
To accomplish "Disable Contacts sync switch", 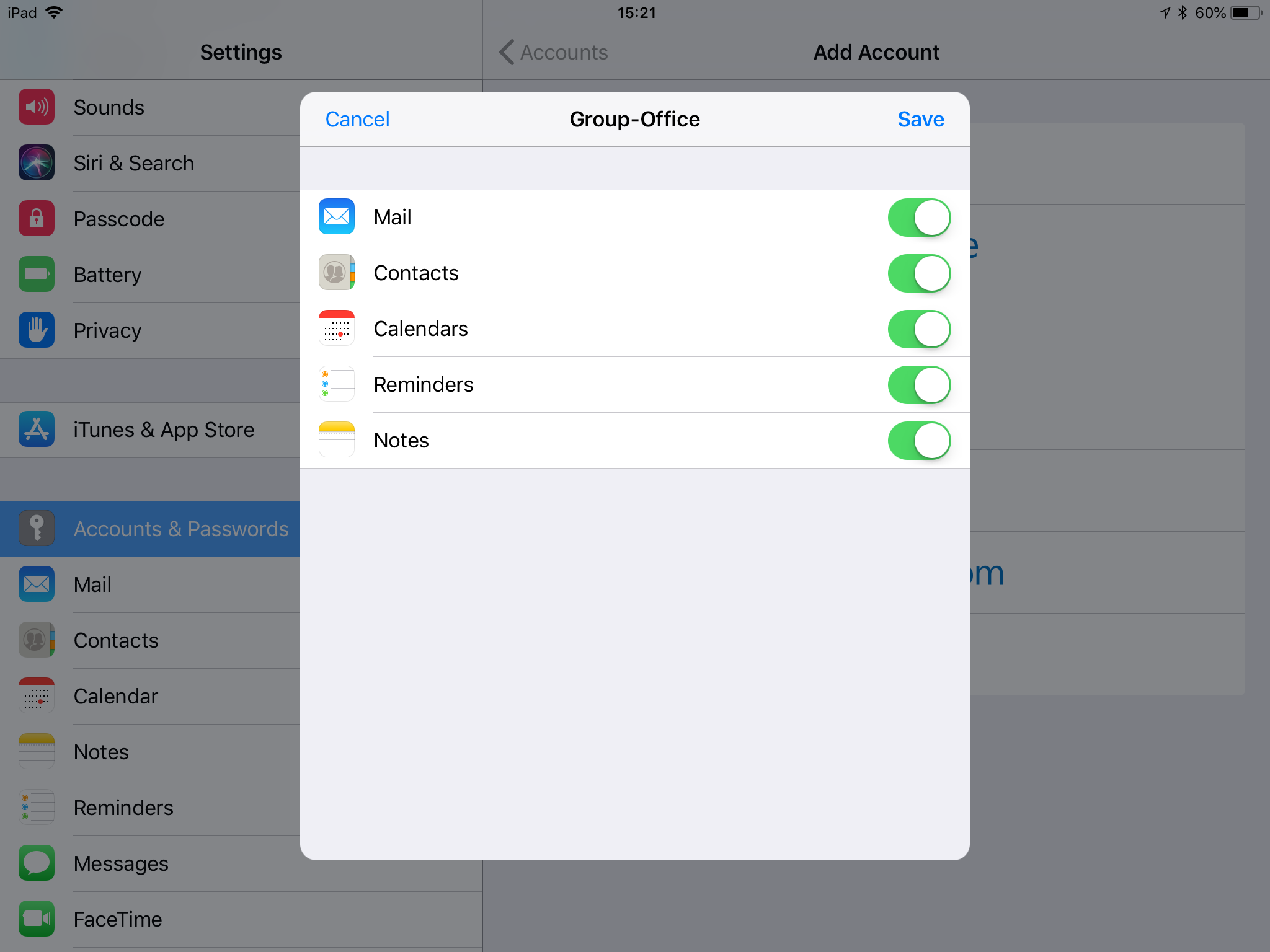I will pos(919,273).
